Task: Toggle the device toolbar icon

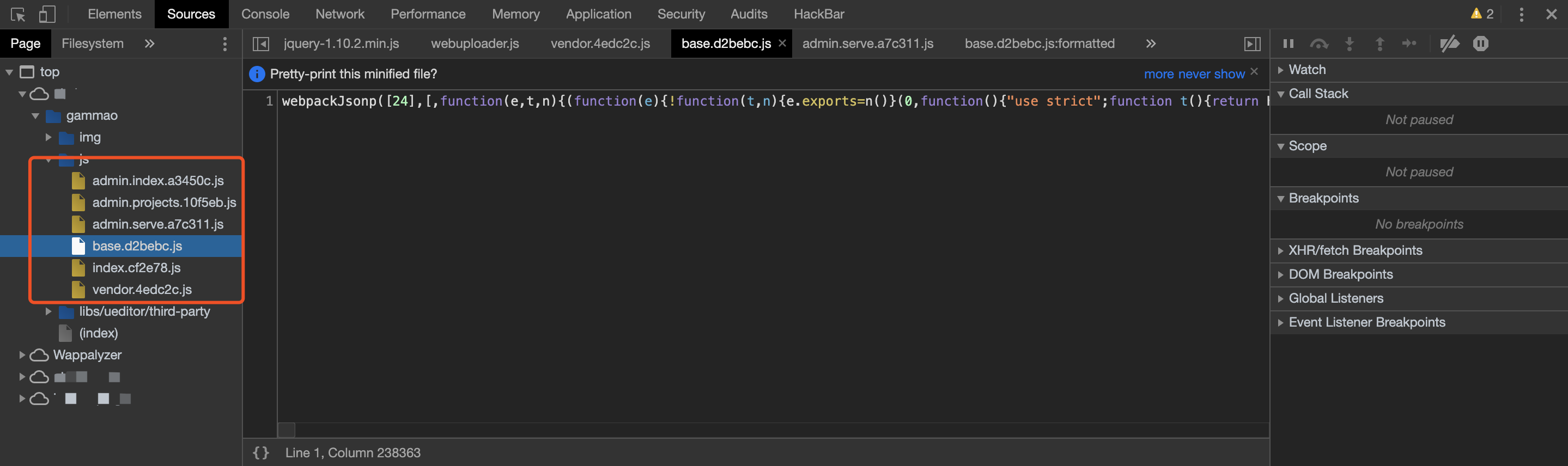Action: (47, 14)
